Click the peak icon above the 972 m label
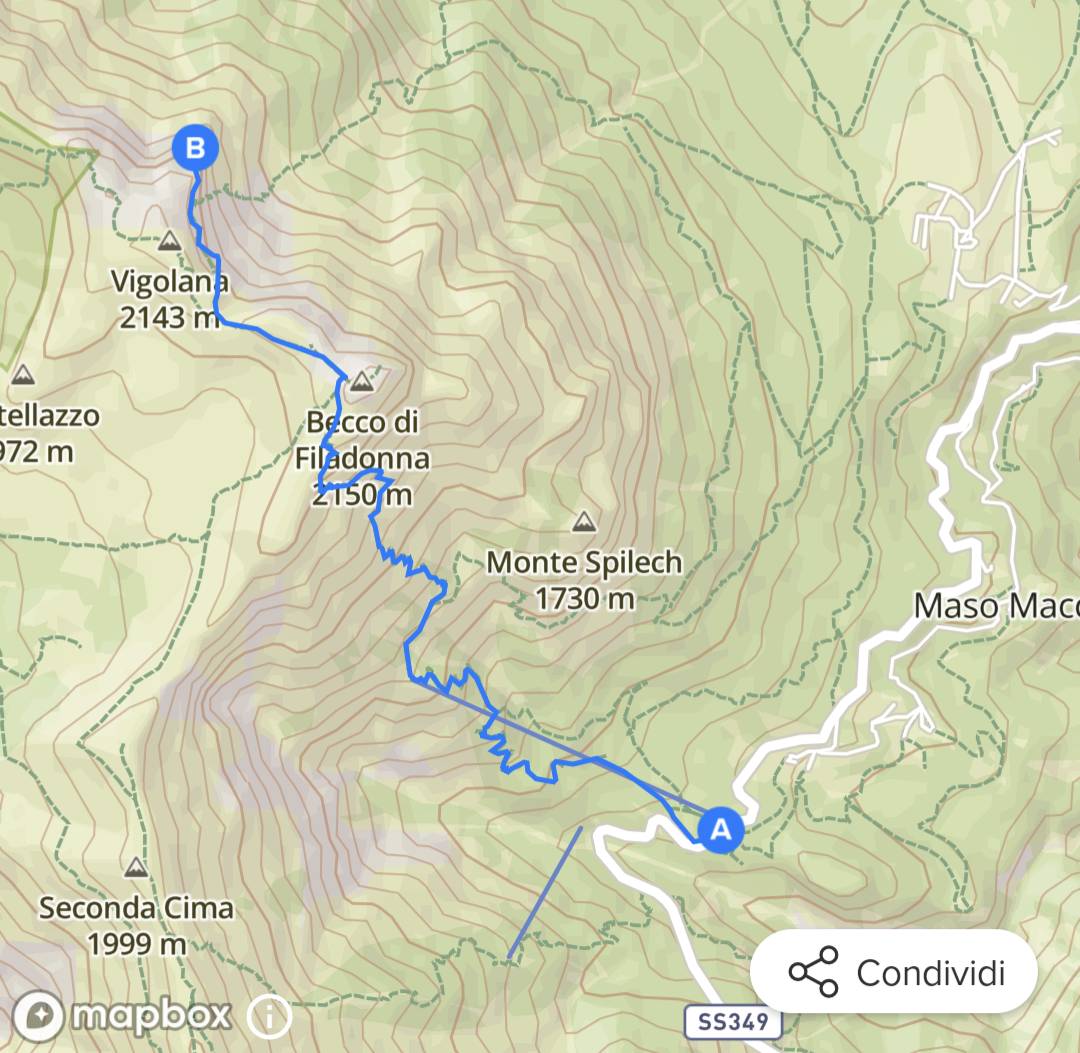The height and width of the screenshot is (1053, 1080). [23, 375]
